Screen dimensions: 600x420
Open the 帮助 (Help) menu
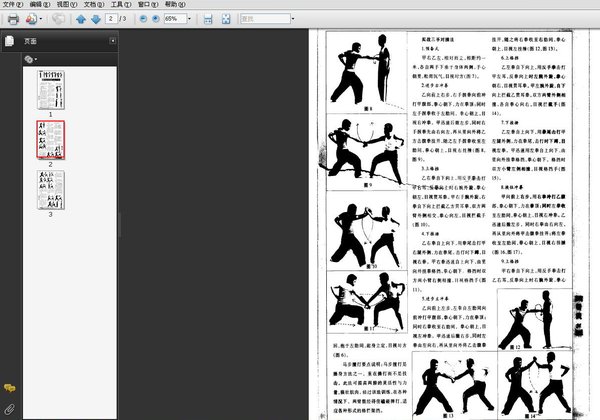(x=175, y=4)
